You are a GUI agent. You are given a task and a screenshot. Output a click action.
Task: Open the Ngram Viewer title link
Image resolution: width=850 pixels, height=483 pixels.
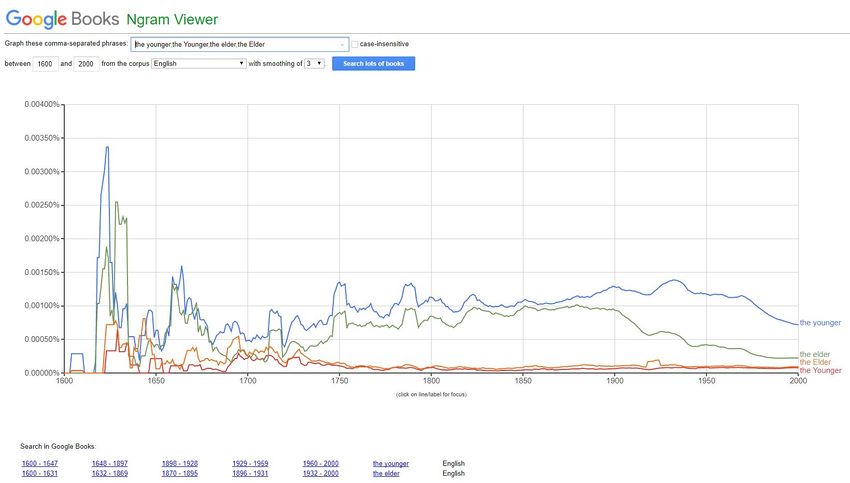click(x=172, y=19)
